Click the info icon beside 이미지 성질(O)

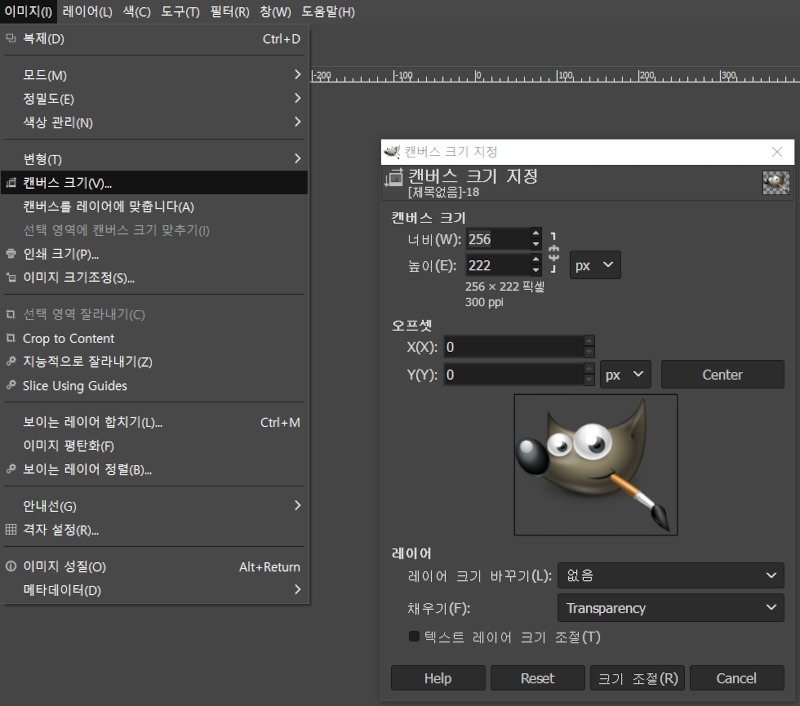11,566
